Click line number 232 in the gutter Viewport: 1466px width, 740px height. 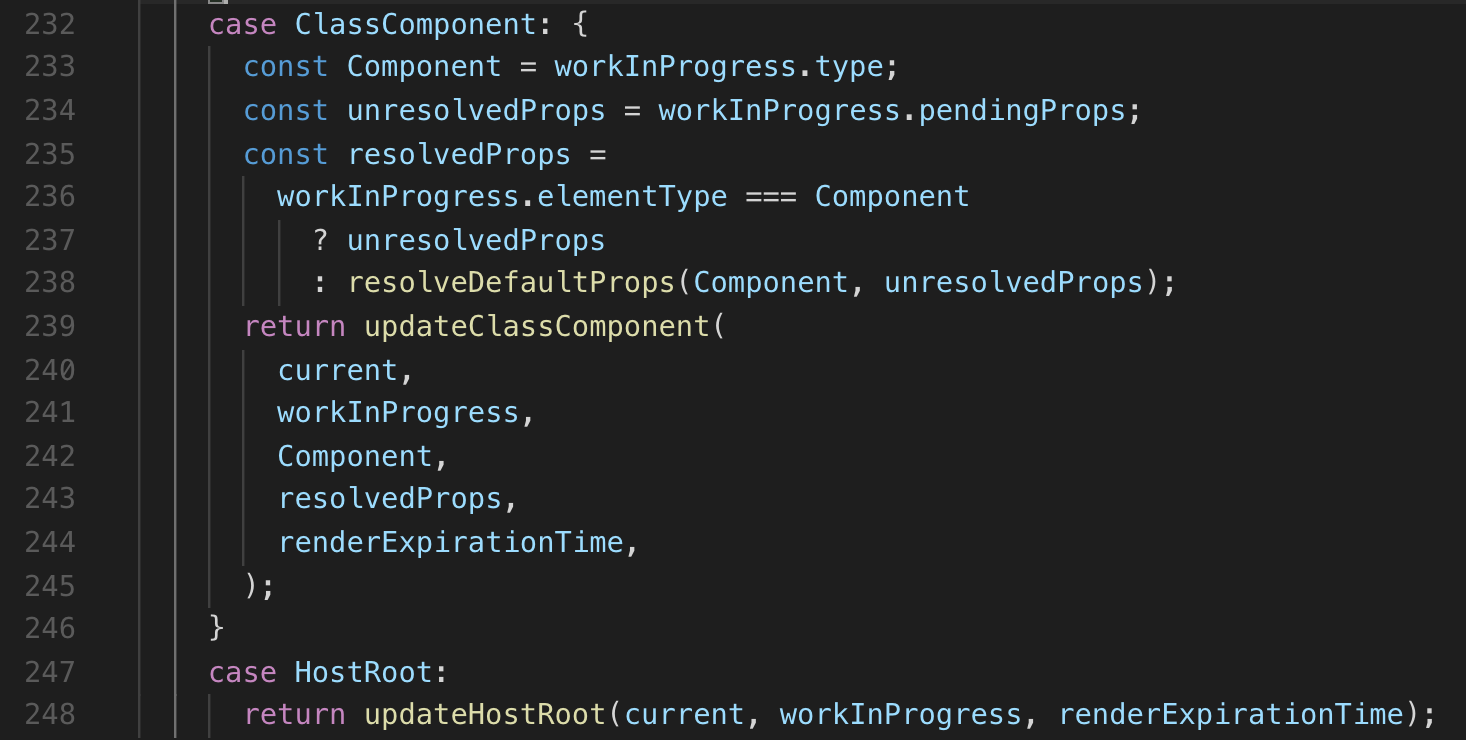pos(50,24)
